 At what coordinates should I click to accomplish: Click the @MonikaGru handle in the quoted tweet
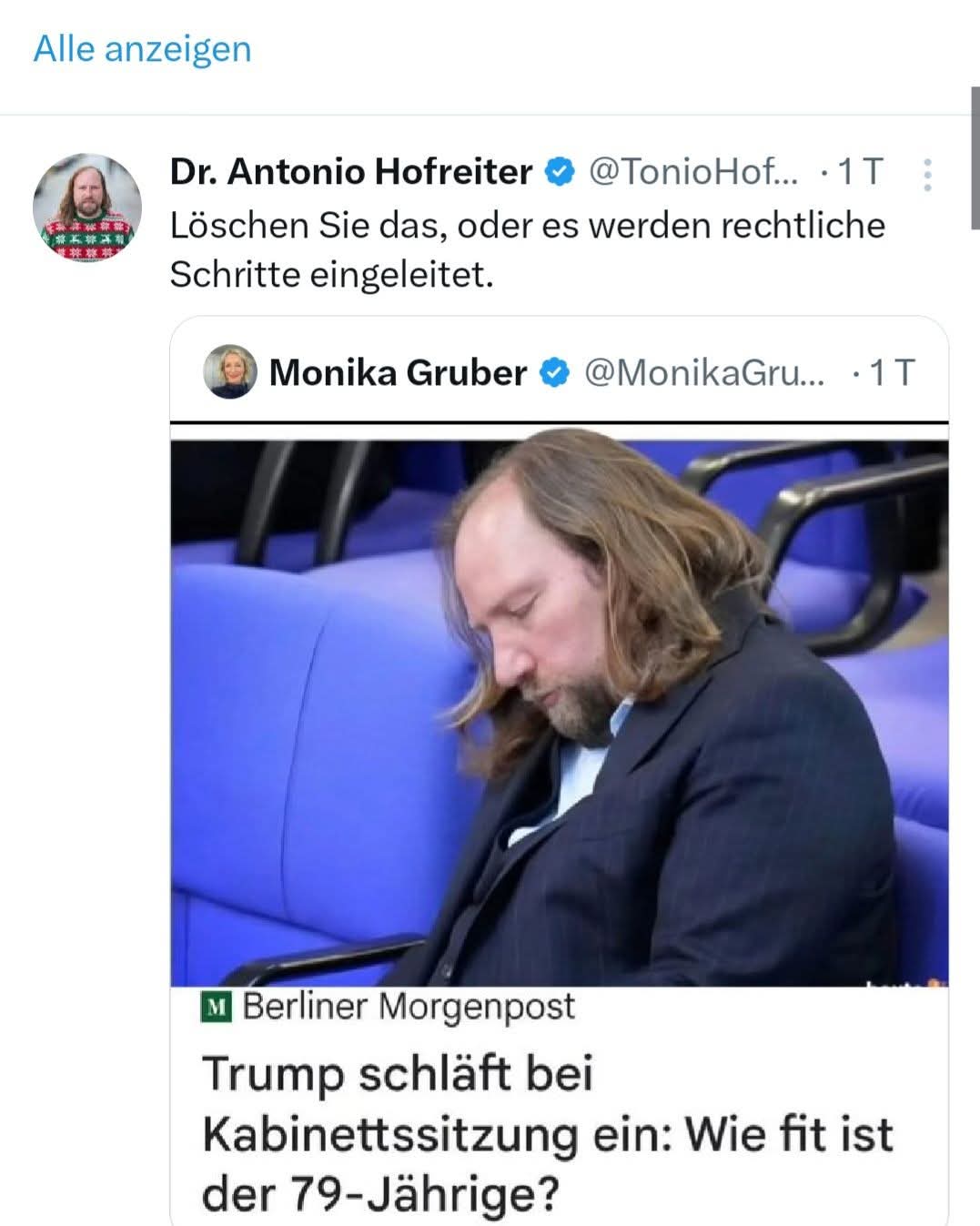point(704,373)
